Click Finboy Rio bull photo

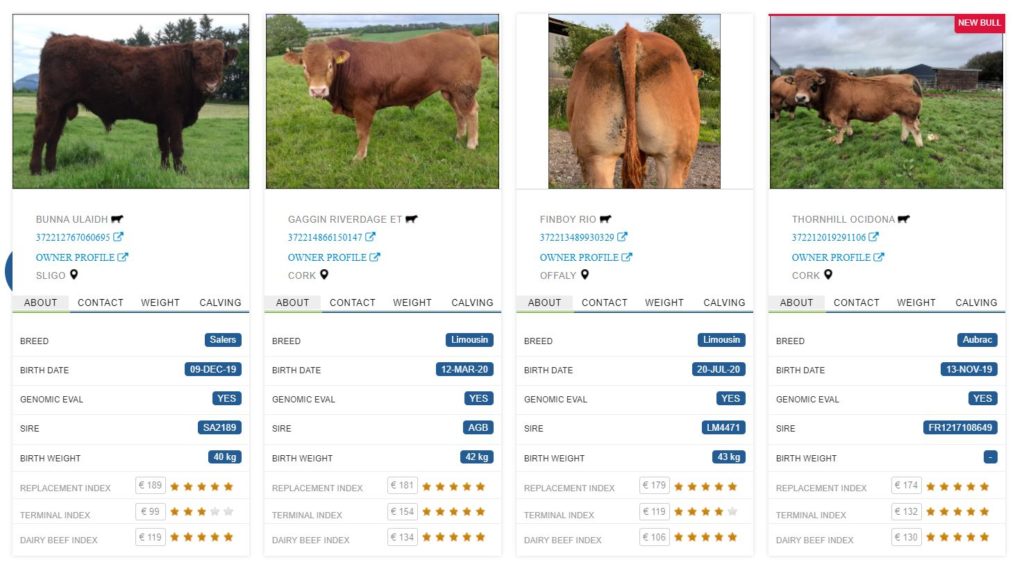pyautogui.click(x=634, y=102)
